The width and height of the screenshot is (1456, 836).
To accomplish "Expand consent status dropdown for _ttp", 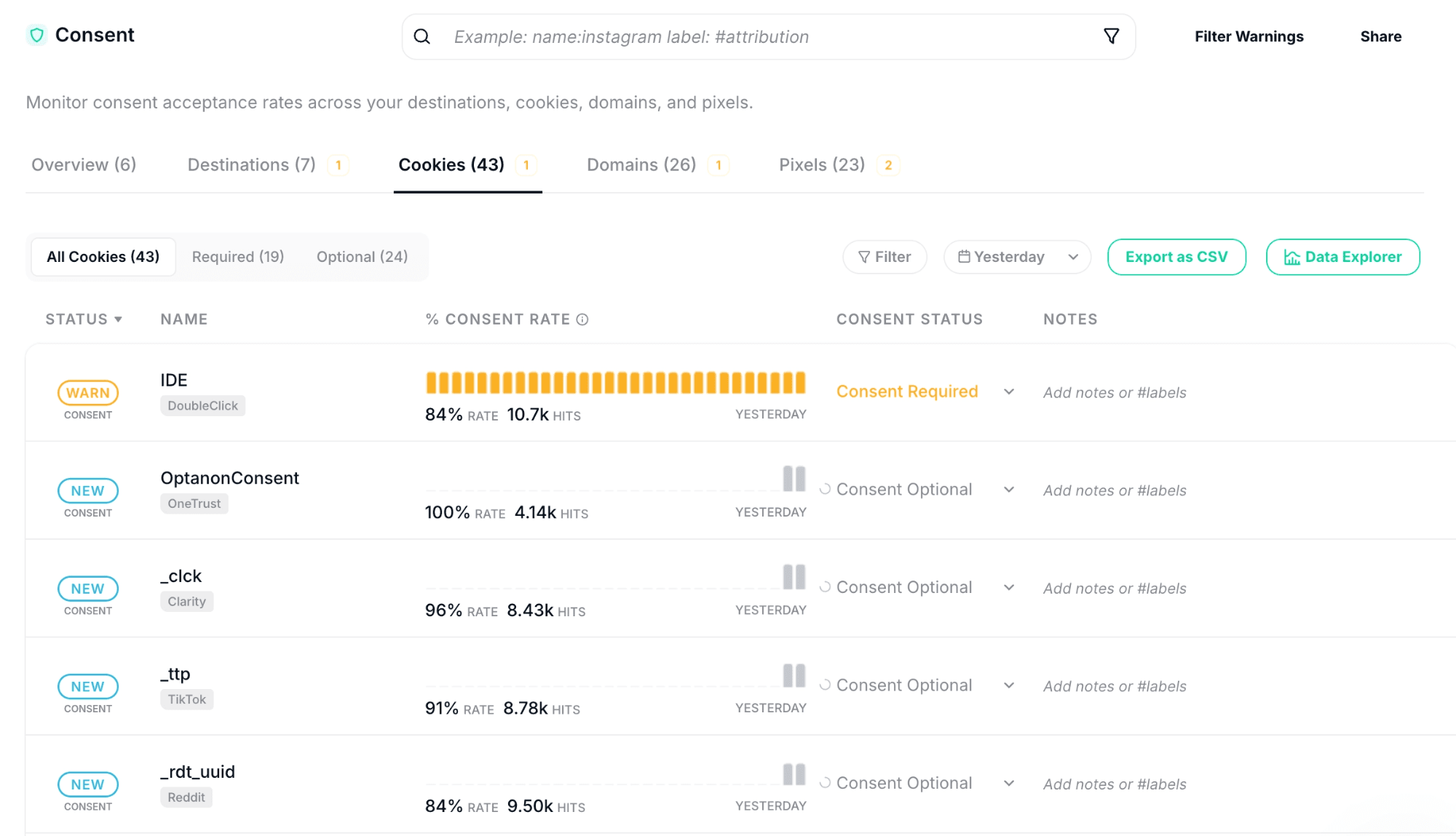I will click(x=1009, y=685).
